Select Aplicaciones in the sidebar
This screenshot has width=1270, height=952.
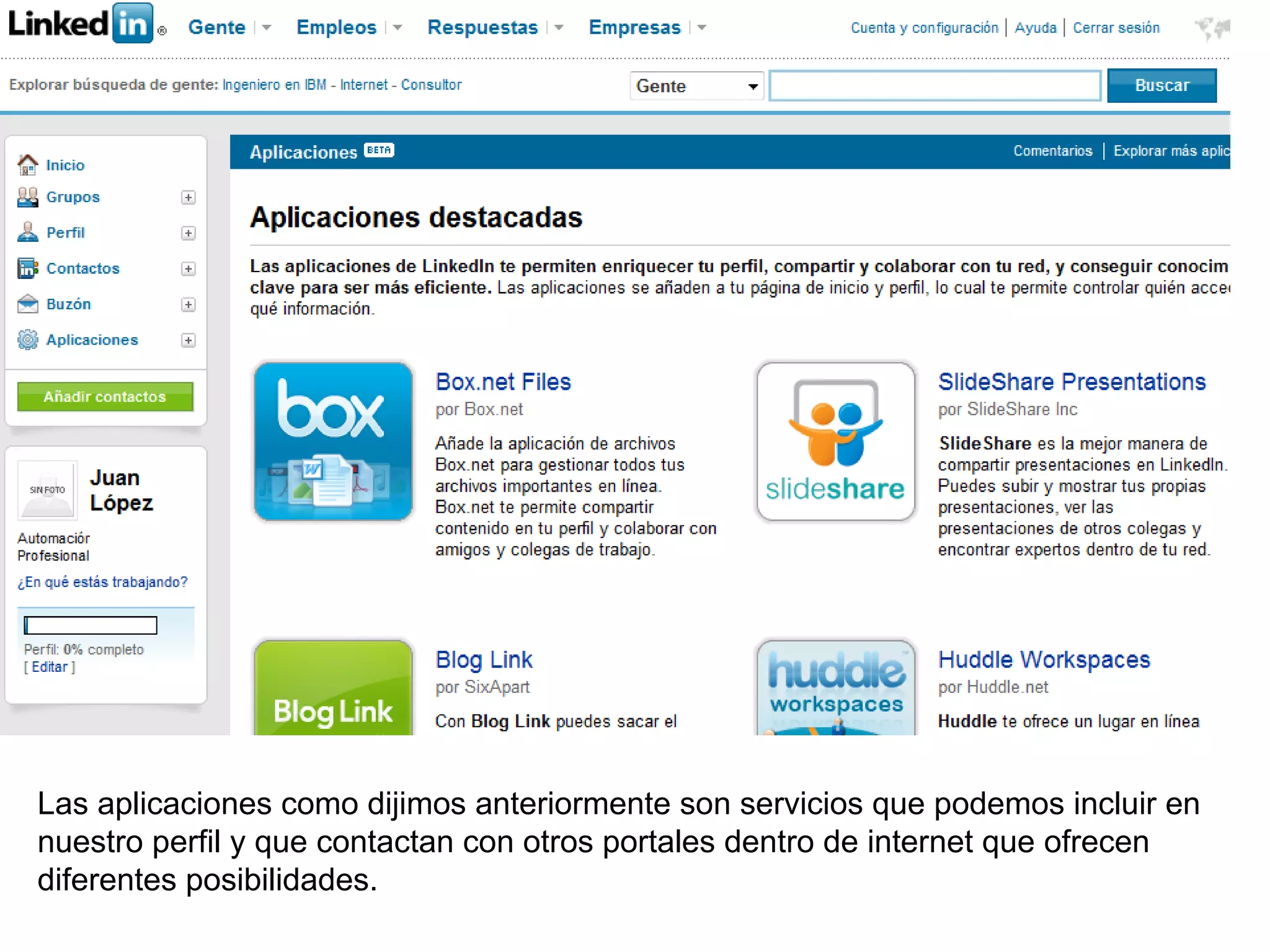pyautogui.click(x=92, y=340)
